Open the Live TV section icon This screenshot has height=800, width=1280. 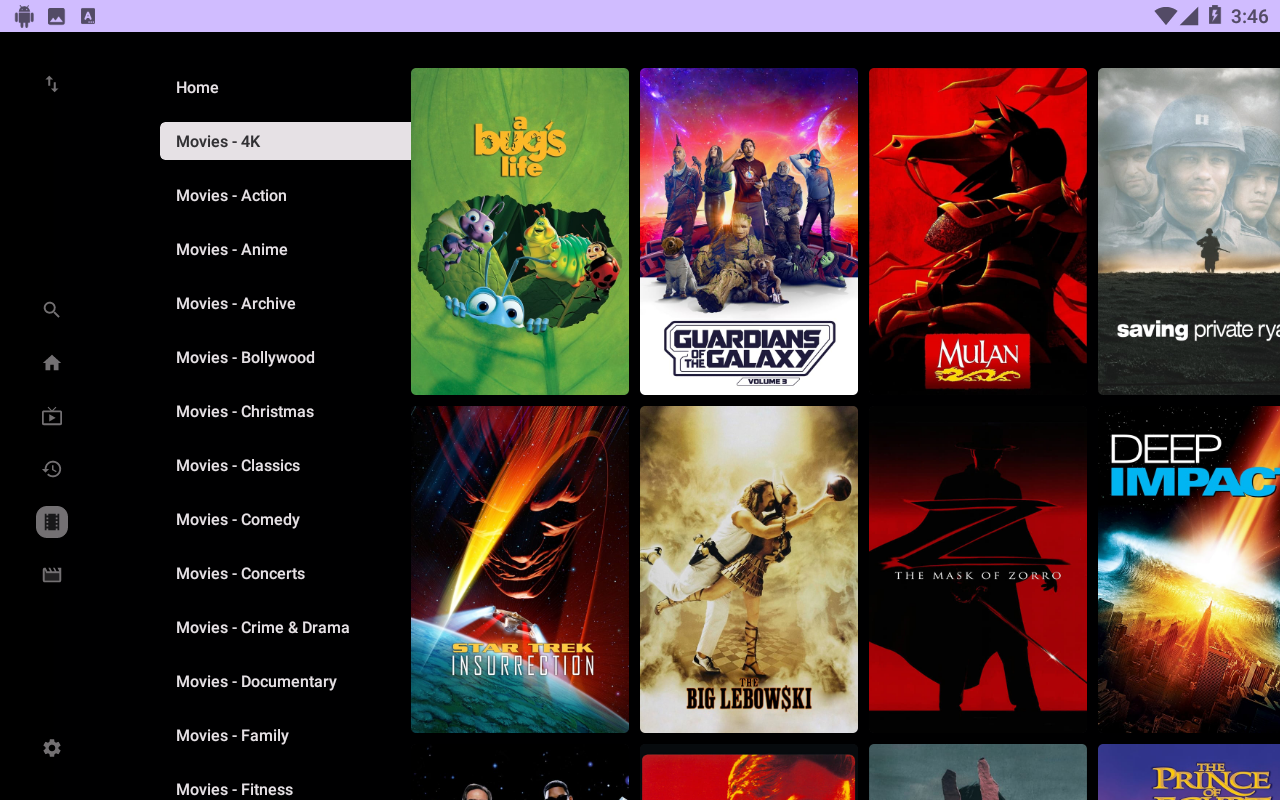[x=52, y=417]
